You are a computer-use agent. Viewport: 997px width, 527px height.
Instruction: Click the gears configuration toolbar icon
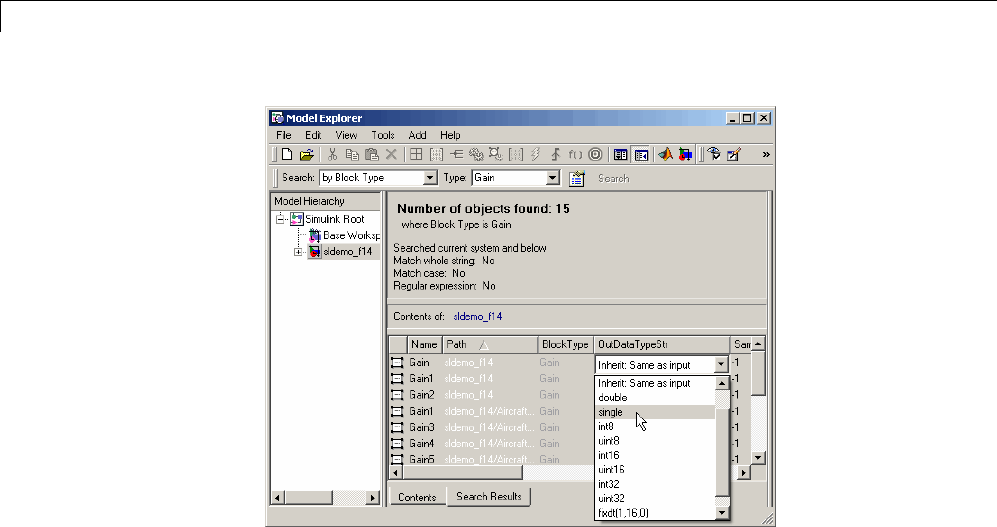(x=476, y=154)
